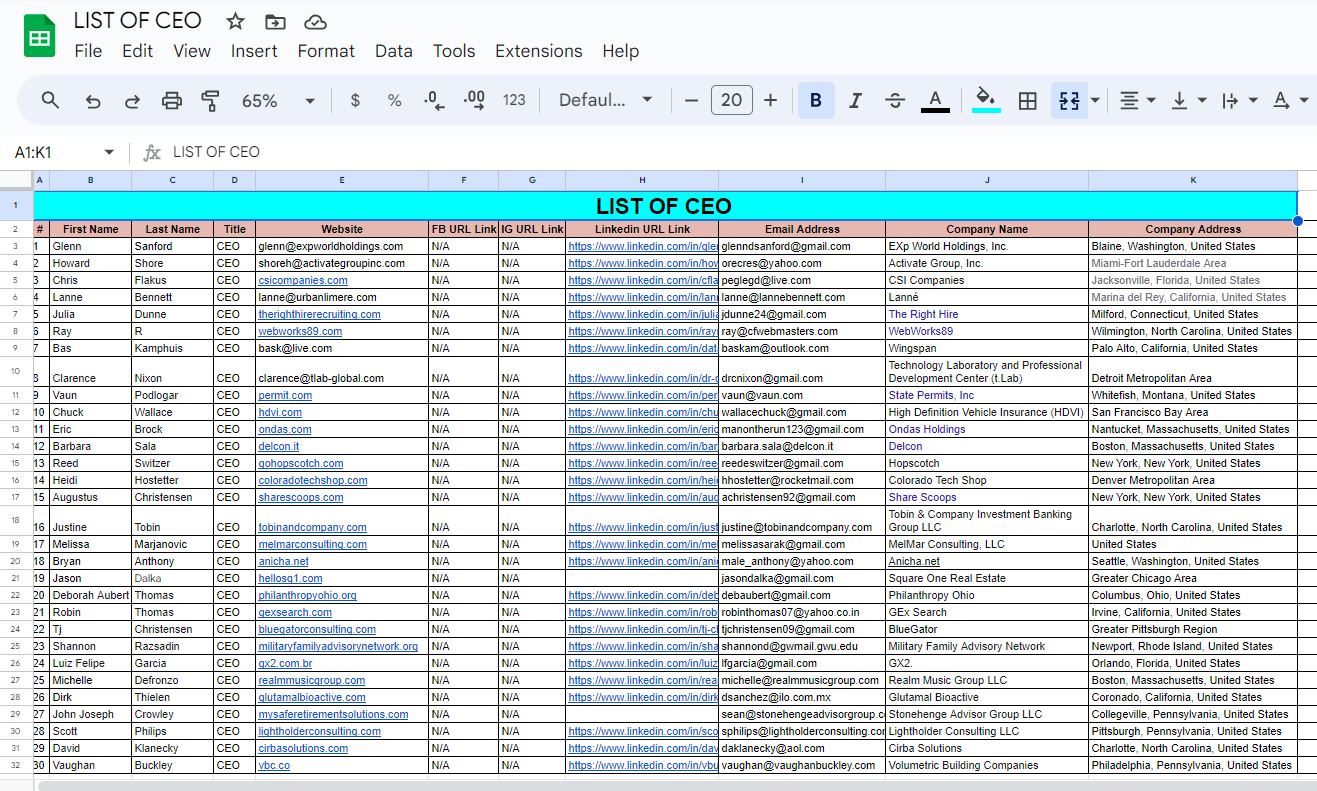
Task: Open the bluegatorconsulting.com link
Action: coord(317,629)
